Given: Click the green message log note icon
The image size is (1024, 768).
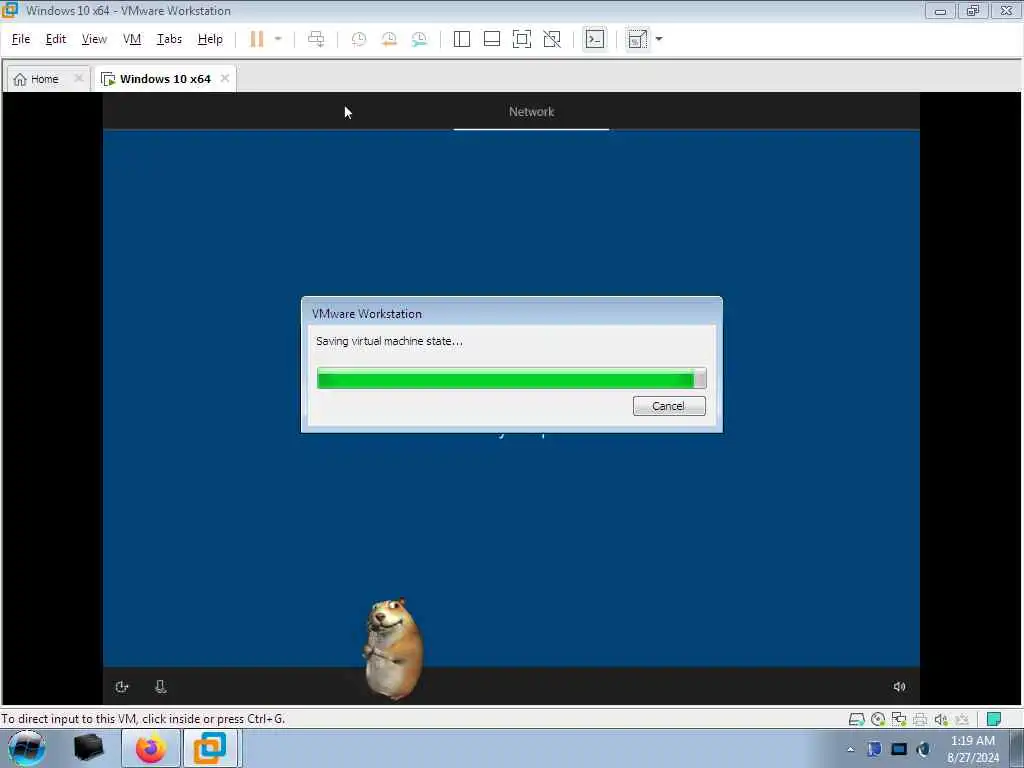Looking at the screenshot, I should point(994,719).
